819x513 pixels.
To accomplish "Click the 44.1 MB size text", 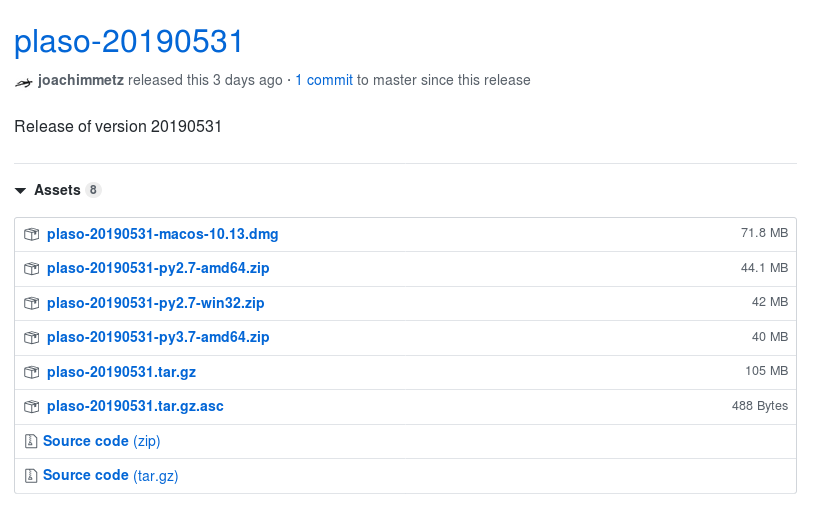I will coord(764,268).
